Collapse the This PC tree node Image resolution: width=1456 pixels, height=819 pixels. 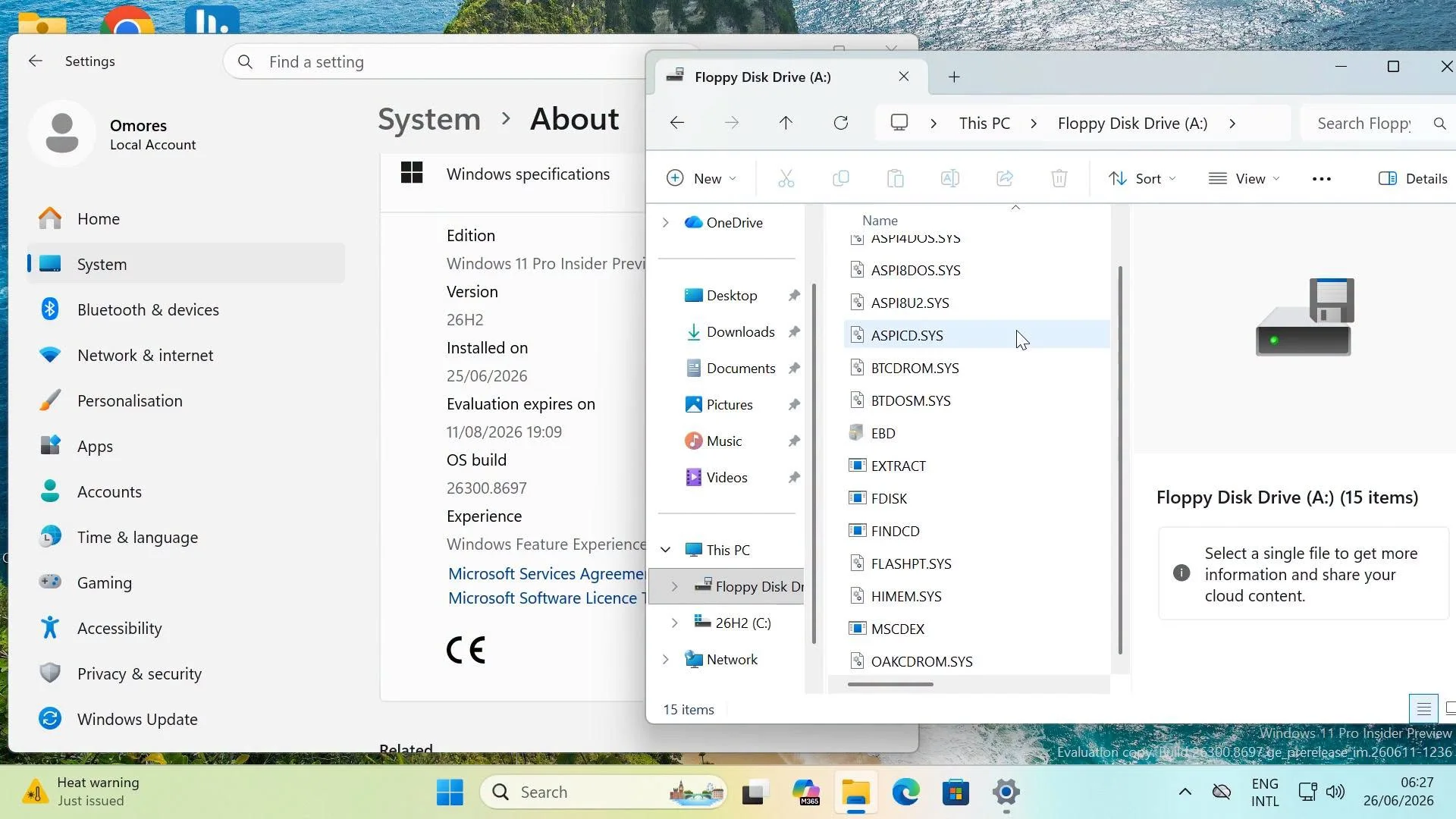pyautogui.click(x=665, y=550)
